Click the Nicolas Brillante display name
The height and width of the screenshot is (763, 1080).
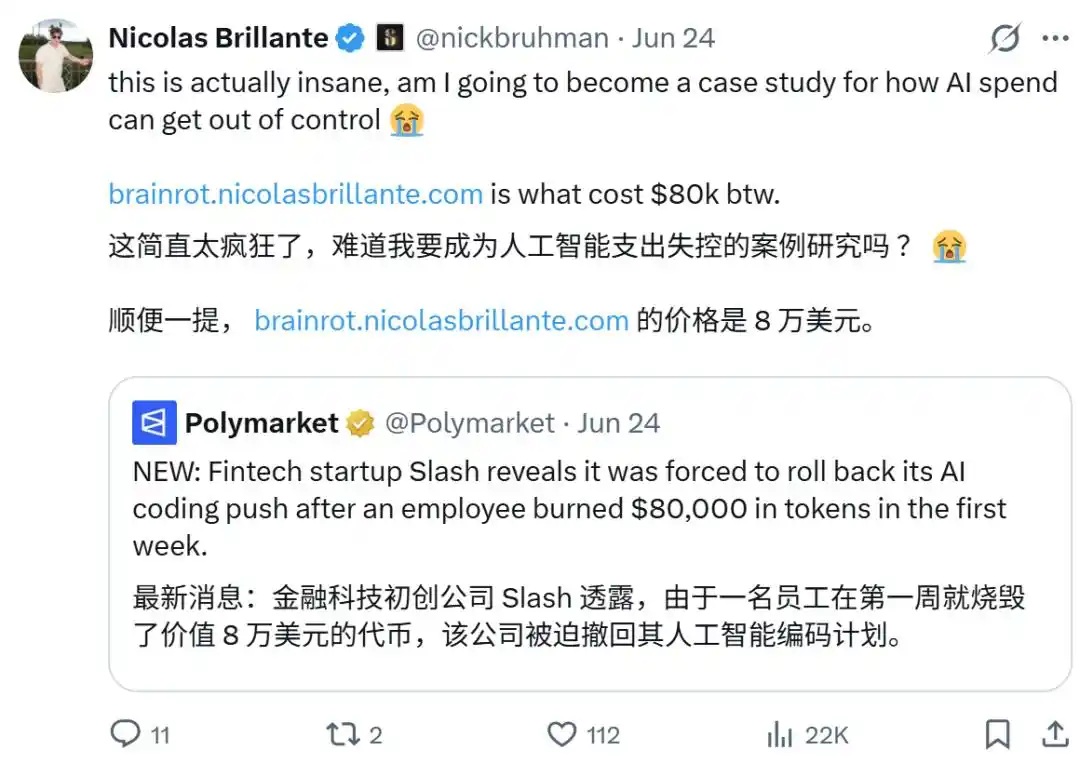(x=218, y=38)
